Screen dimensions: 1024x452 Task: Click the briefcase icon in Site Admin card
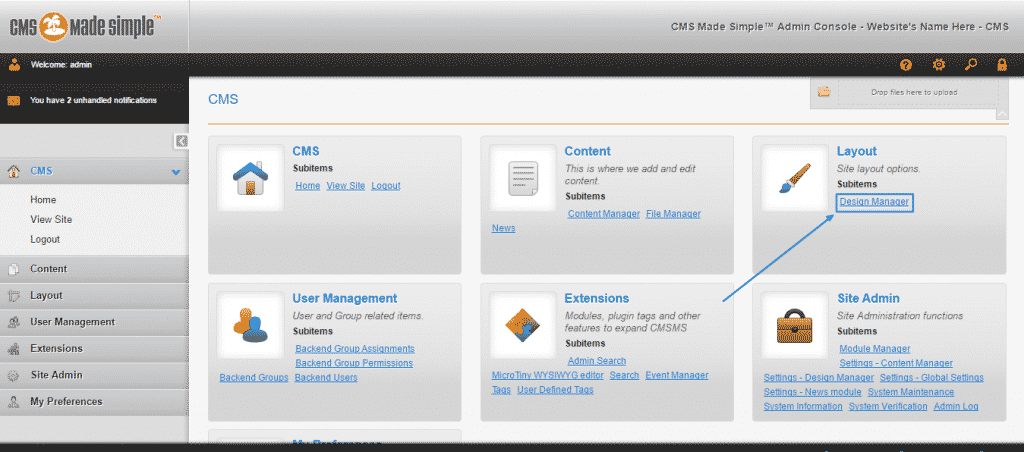[x=795, y=325]
